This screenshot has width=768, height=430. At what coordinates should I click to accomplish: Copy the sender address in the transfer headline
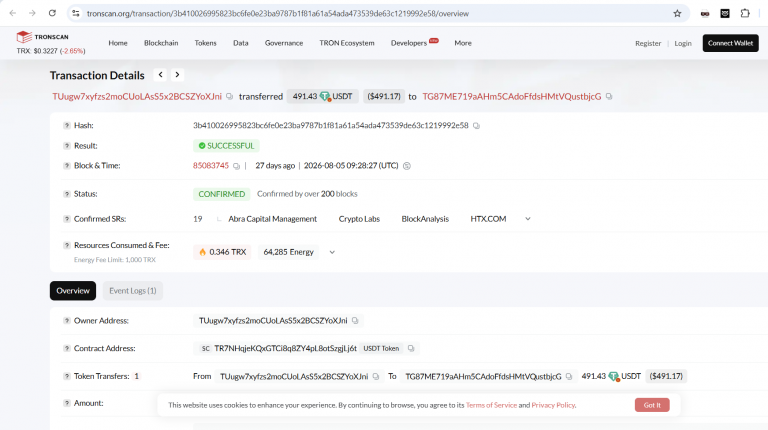(x=229, y=96)
